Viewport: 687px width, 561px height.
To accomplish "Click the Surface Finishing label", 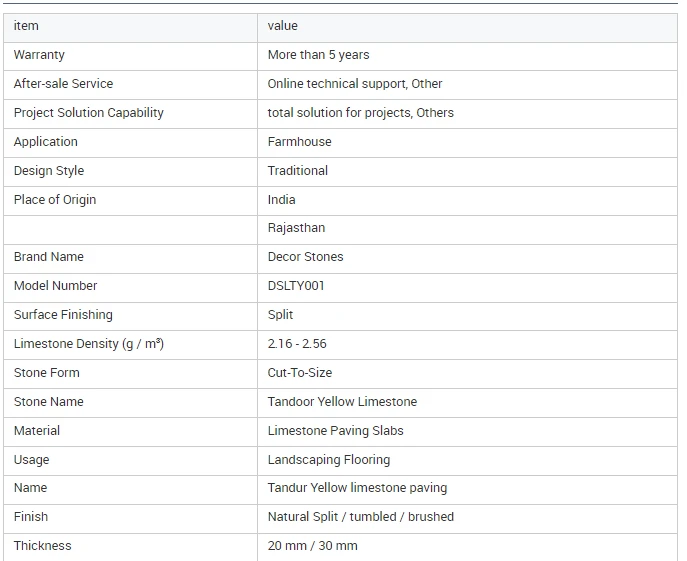I will pos(63,315).
